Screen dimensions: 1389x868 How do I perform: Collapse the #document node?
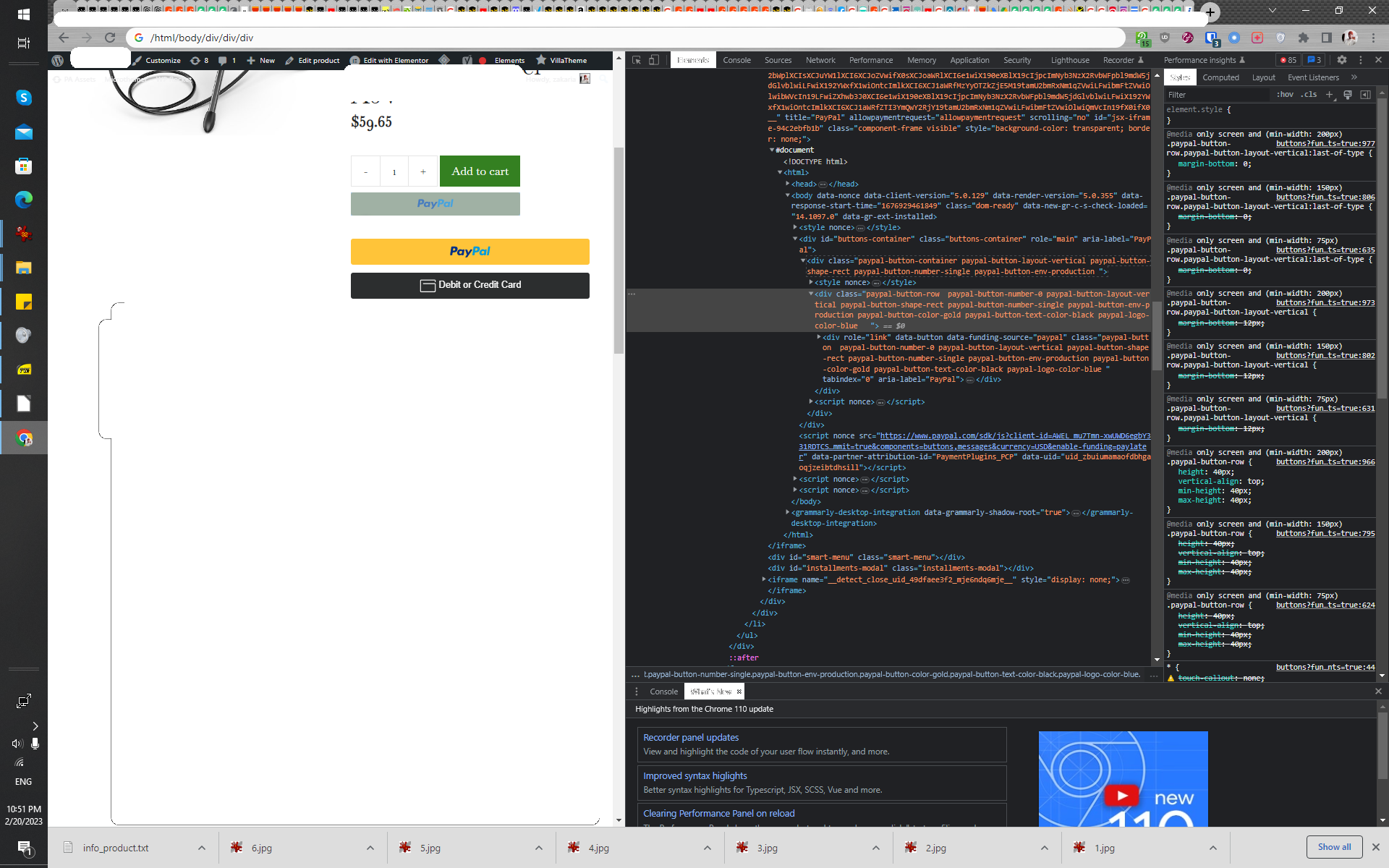[772, 150]
